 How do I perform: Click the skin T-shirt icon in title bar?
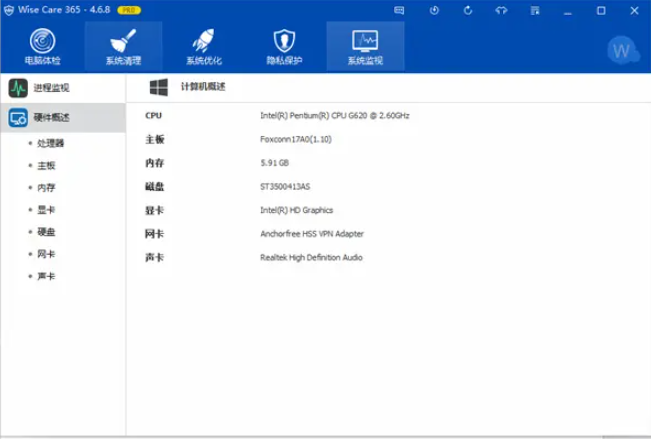pyautogui.click(x=502, y=10)
